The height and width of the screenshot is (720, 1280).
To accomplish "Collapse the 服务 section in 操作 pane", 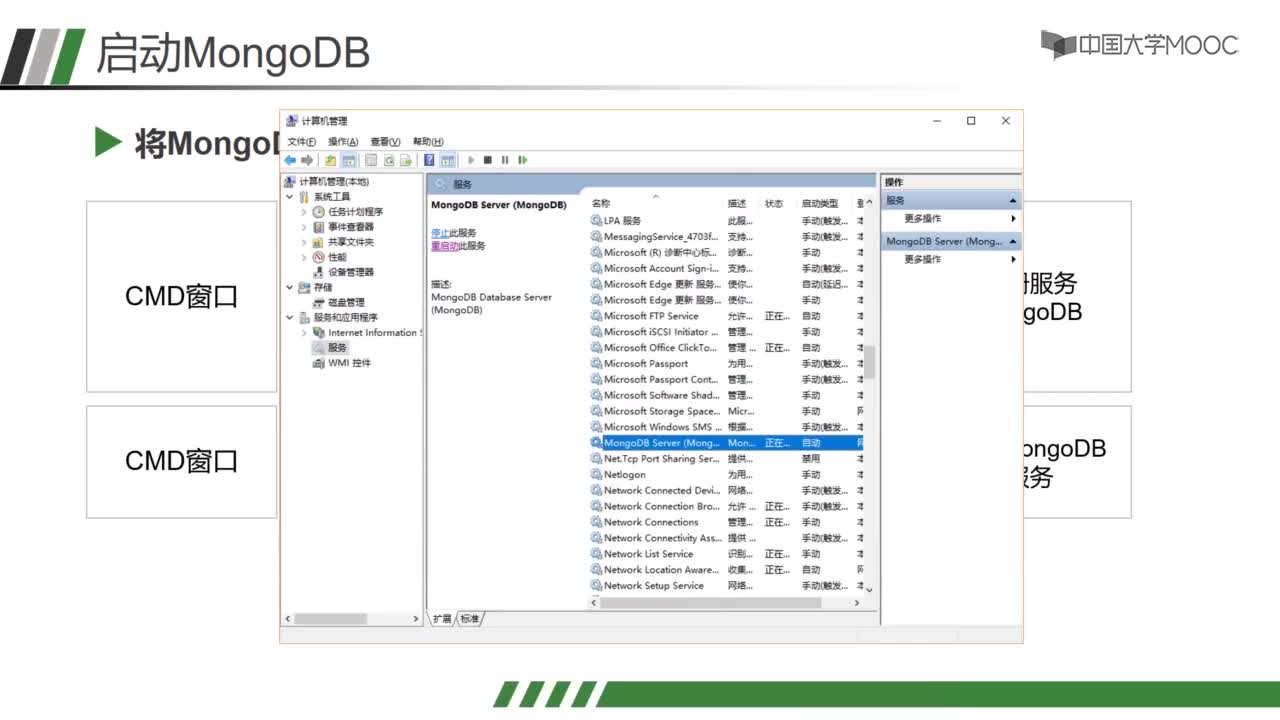I will 1012,201.
